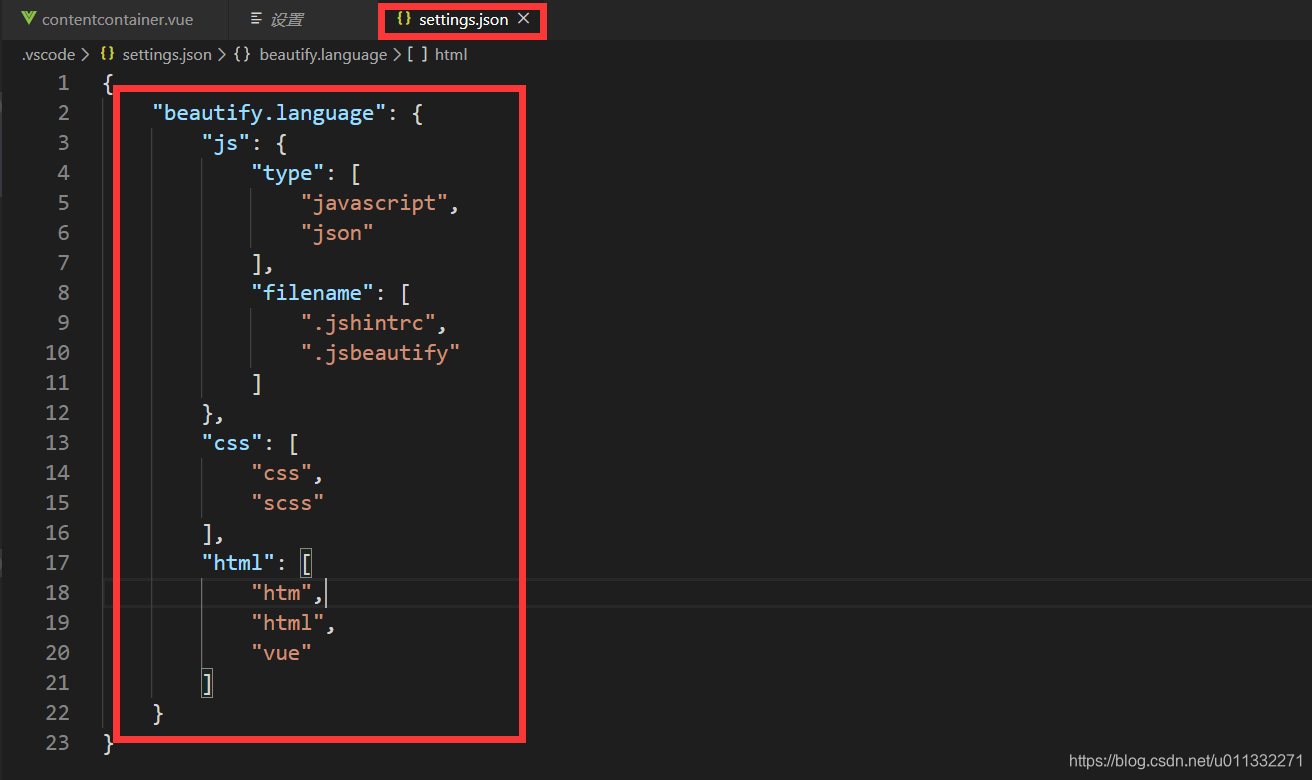This screenshot has height=780, width=1312.
Task: Click the braces icon before beautify.language breadcrumb
Action: pos(242,55)
